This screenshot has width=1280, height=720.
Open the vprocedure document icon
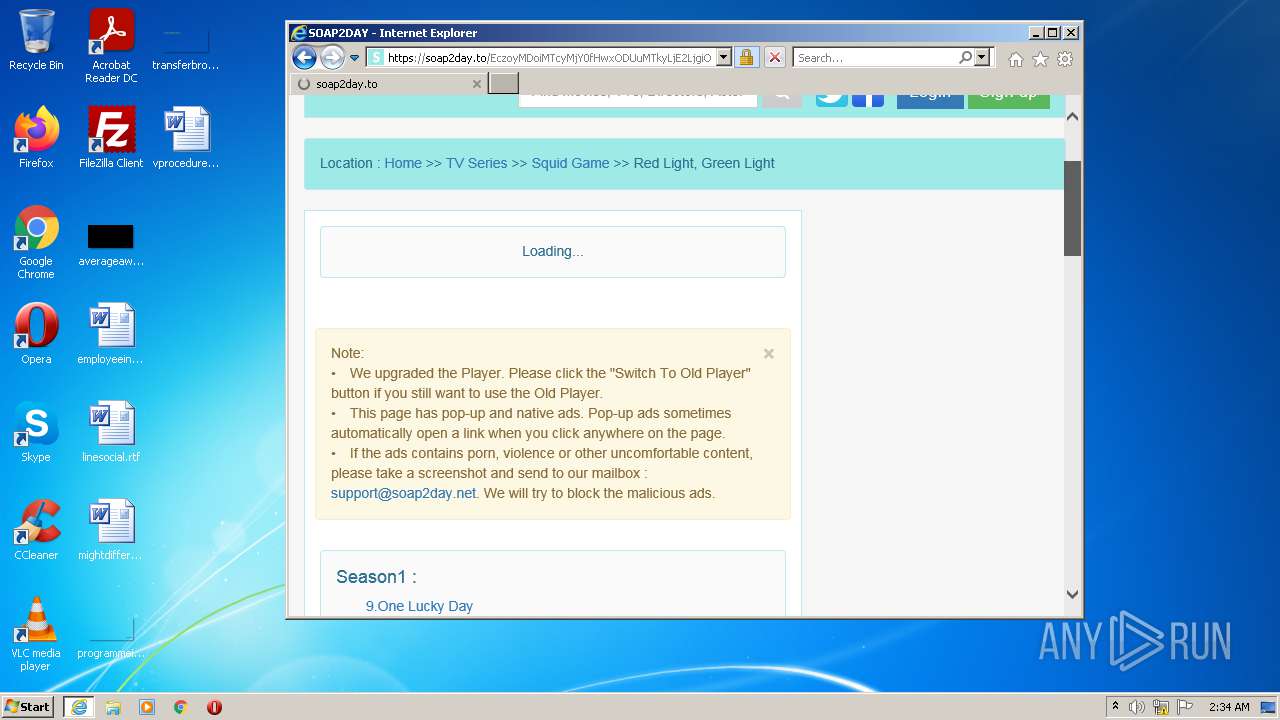click(x=186, y=138)
